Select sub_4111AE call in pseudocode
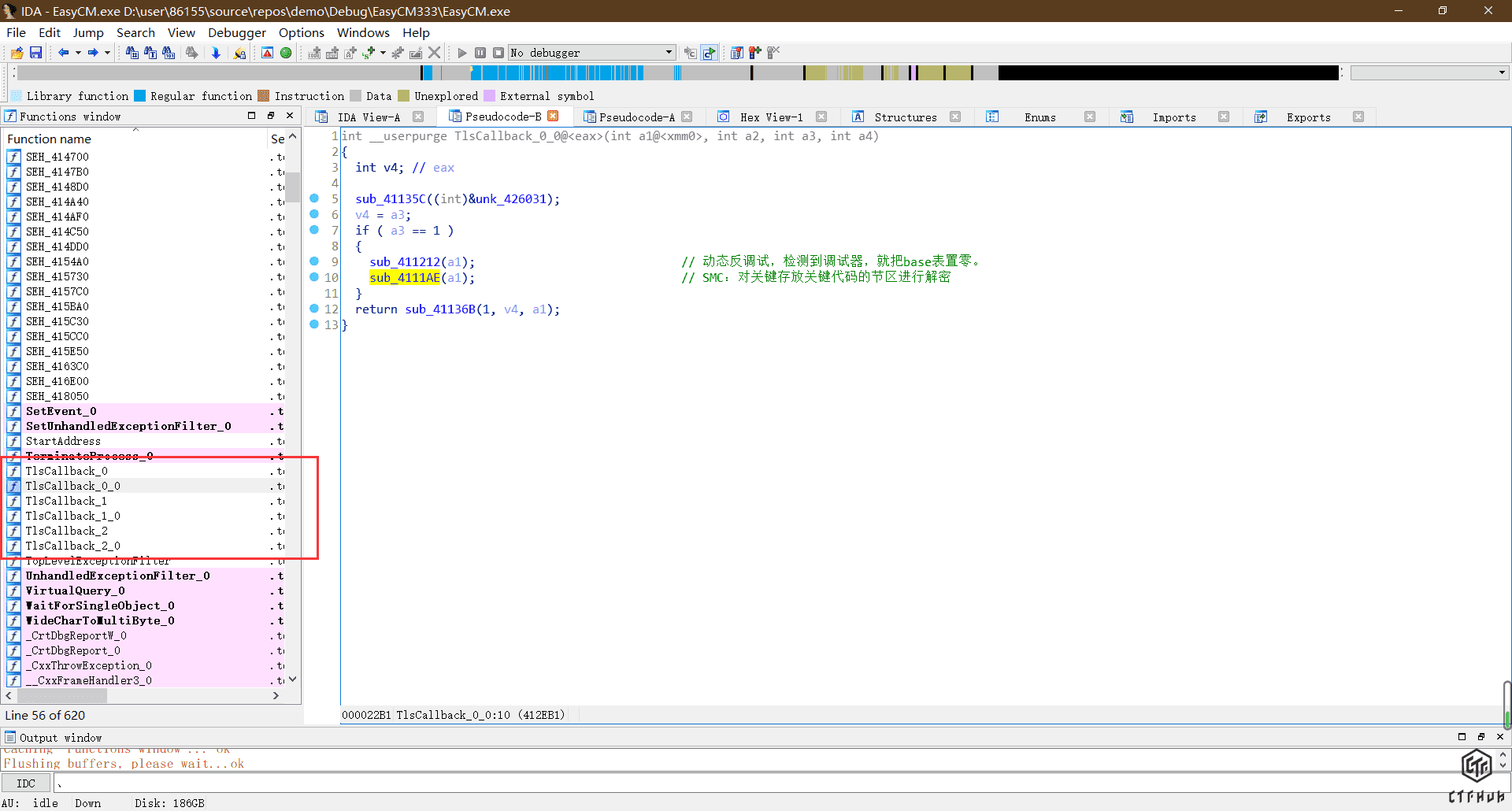The image size is (1512, 811). pyautogui.click(x=405, y=278)
